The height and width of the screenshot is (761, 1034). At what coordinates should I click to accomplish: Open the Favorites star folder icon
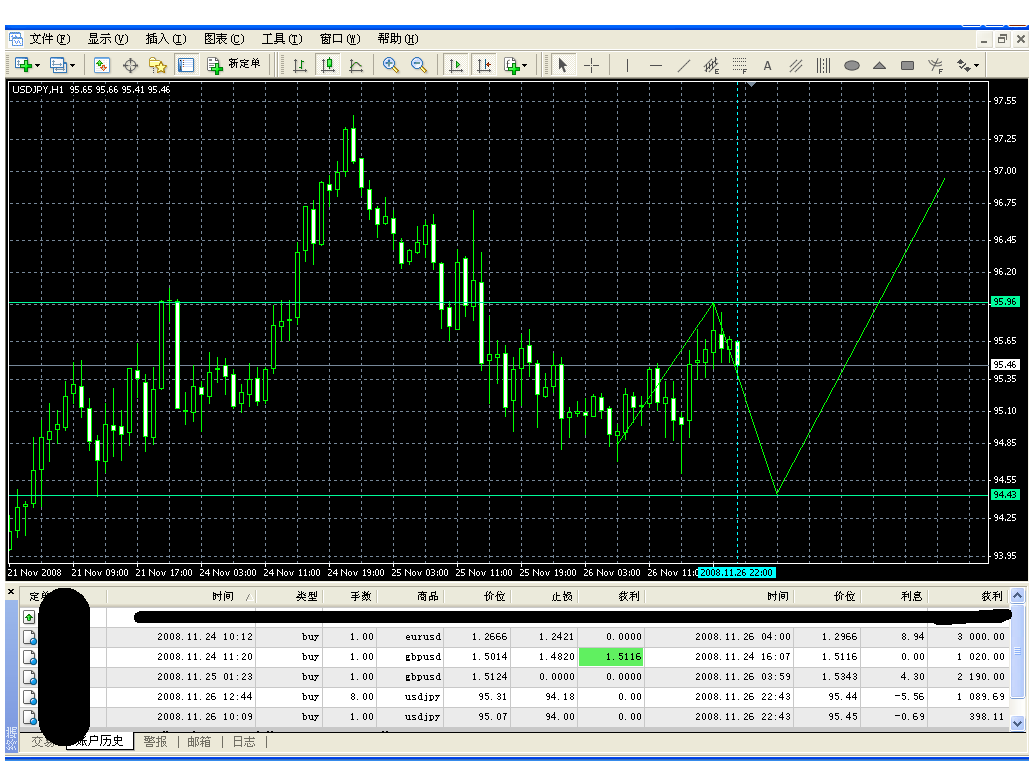point(158,65)
